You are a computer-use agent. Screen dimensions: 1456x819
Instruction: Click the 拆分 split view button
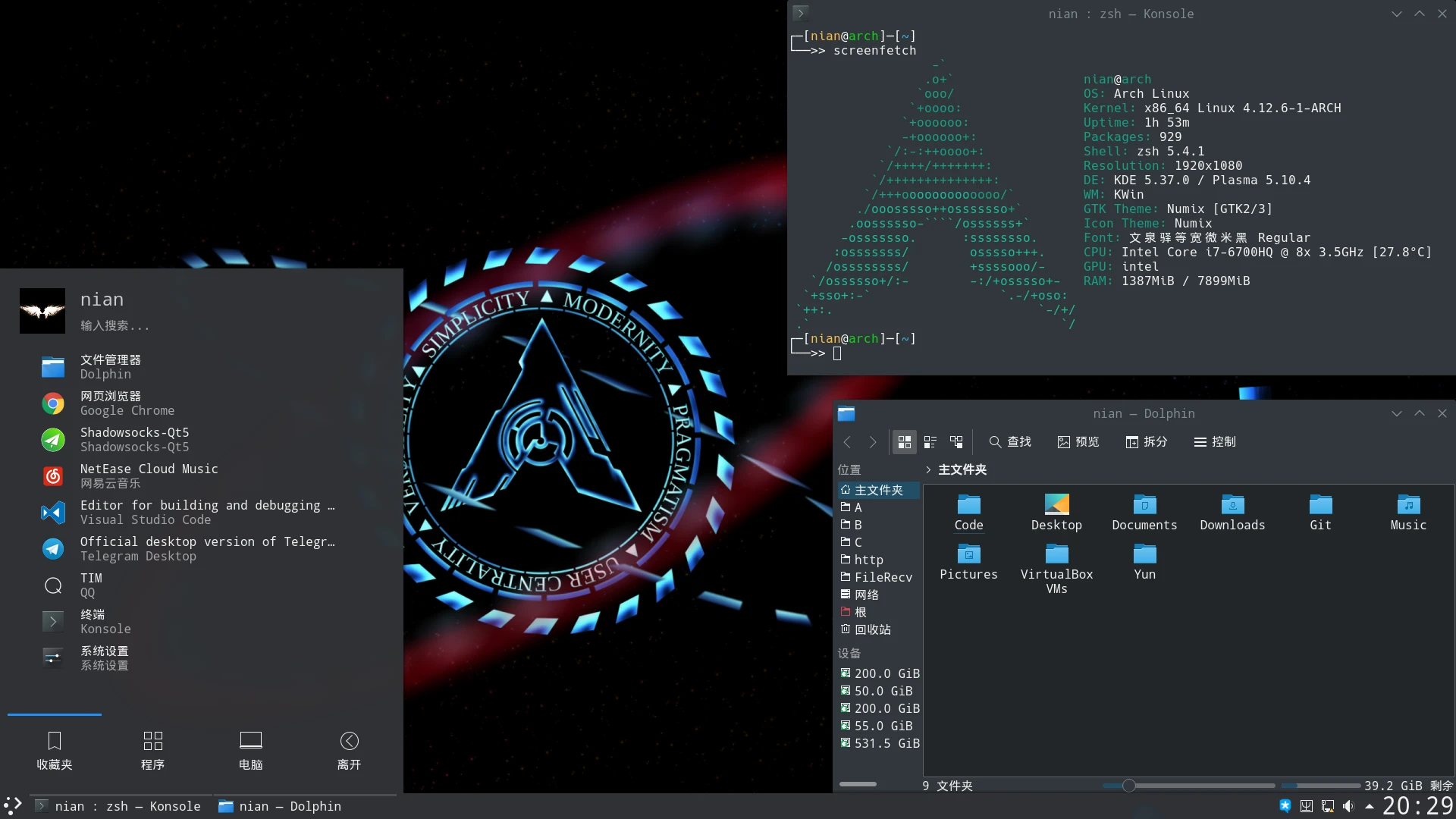tap(1146, 442)
